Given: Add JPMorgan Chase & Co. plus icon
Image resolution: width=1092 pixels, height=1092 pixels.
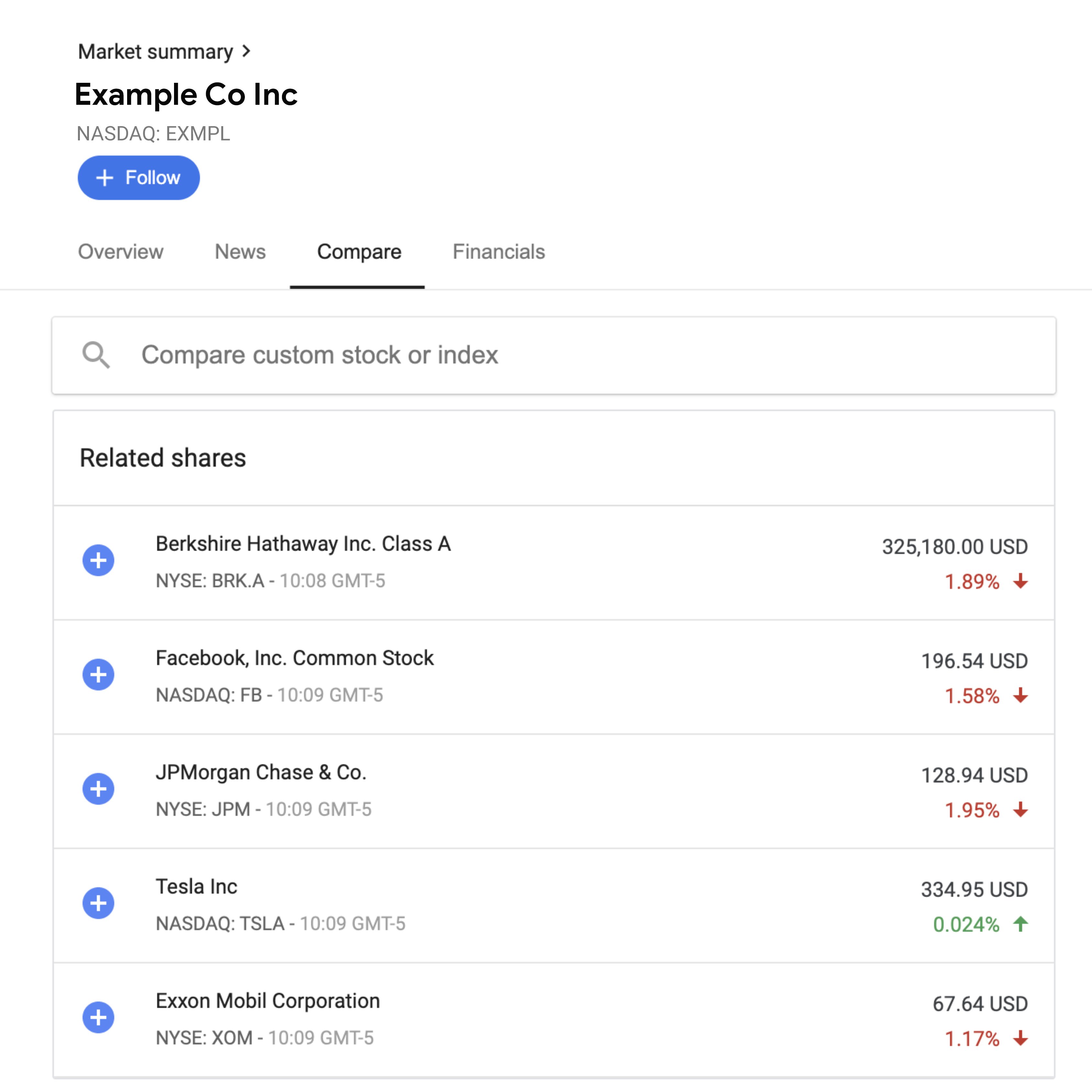Looking at the screenshot, I should click(98, 789).
